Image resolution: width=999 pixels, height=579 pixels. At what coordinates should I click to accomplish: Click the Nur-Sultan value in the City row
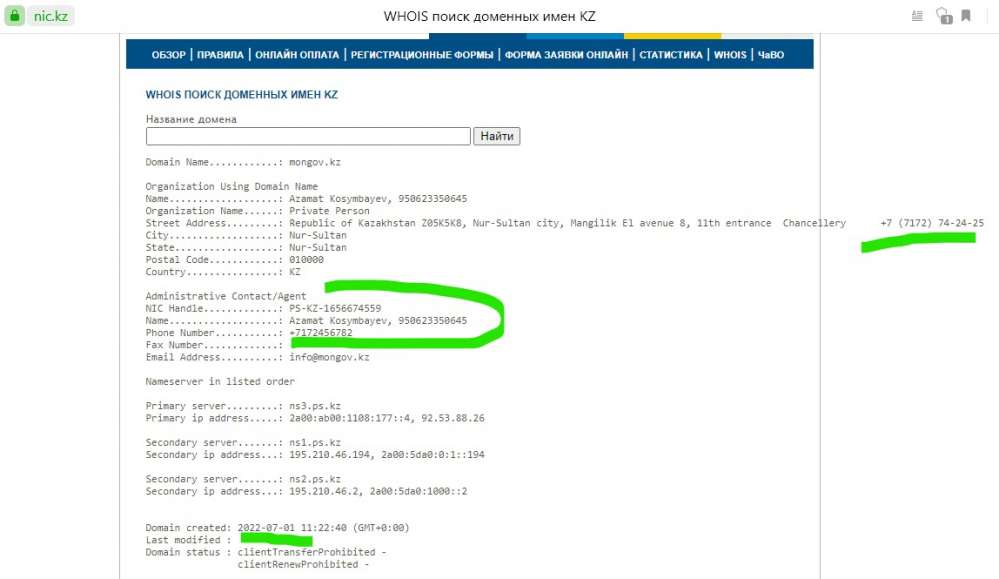tap(317, 234)
